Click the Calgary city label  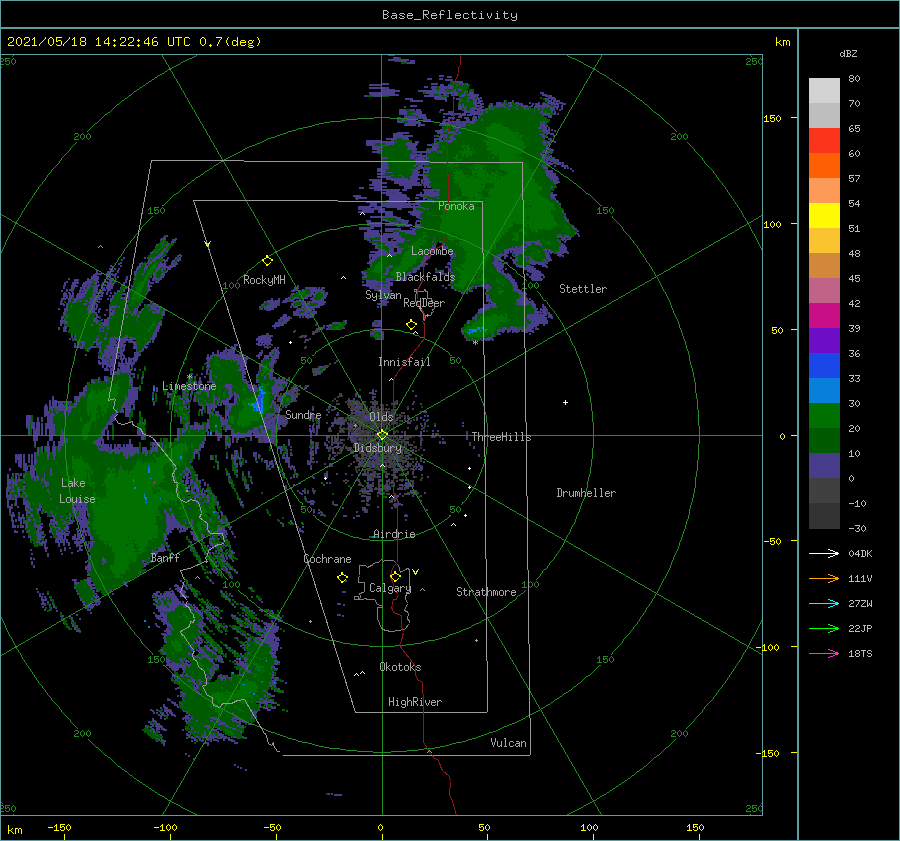pyautogui.click(x=390, y=588)
